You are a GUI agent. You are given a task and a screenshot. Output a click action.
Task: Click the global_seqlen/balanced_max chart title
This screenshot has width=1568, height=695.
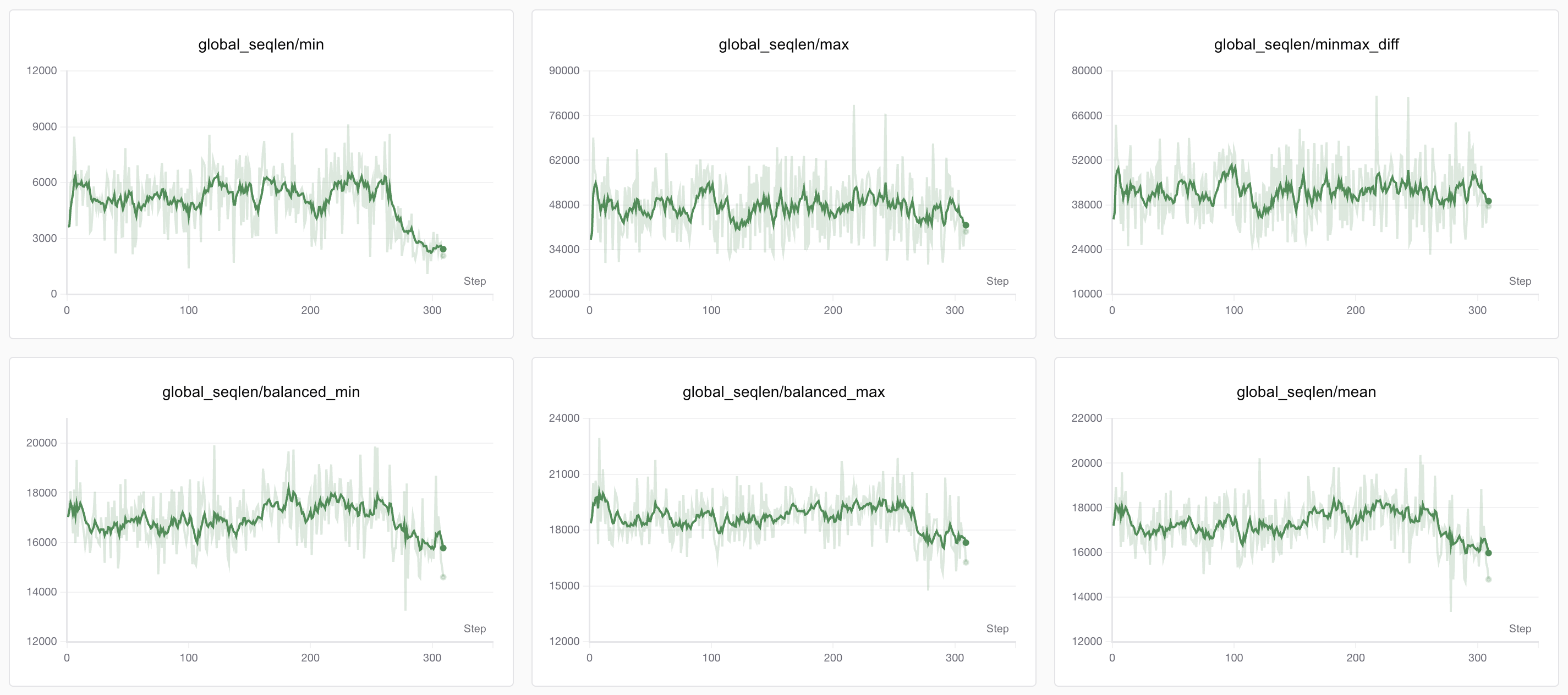pyautogui.click(x=783, y=392)
